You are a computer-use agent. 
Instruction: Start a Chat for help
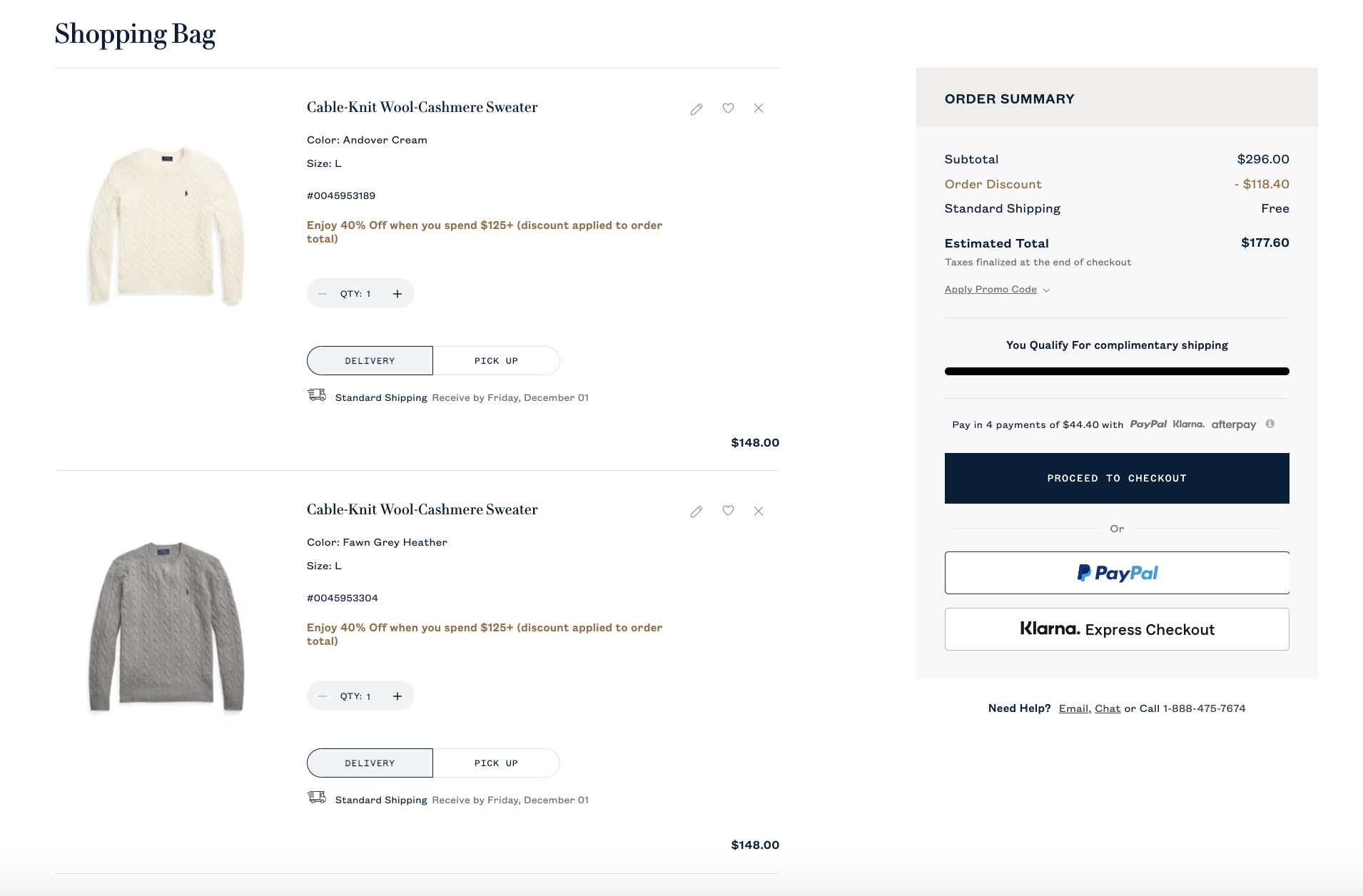(1108, 708)
